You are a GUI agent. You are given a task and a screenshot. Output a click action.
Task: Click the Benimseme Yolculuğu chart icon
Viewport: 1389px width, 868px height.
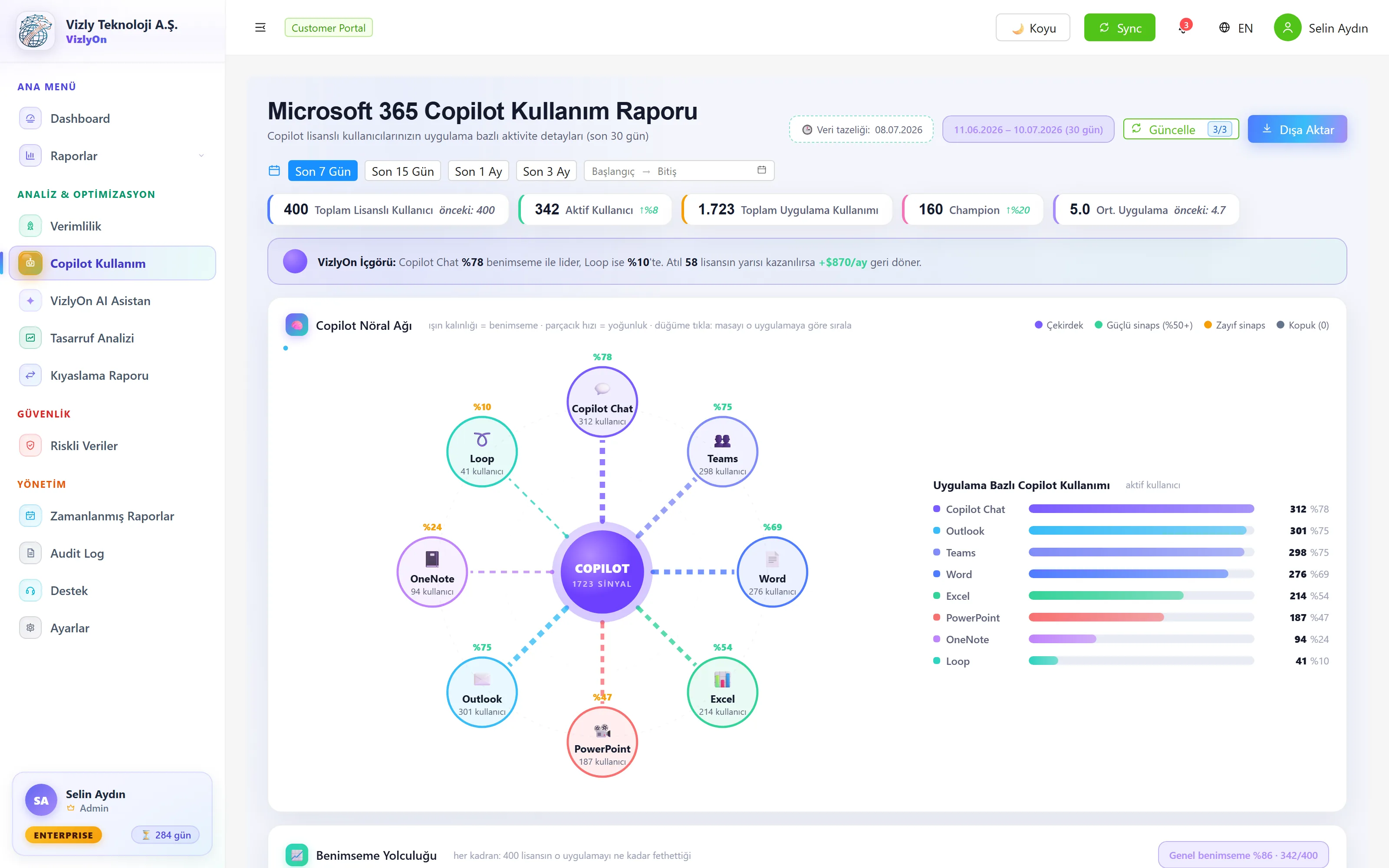coord(297,855)
